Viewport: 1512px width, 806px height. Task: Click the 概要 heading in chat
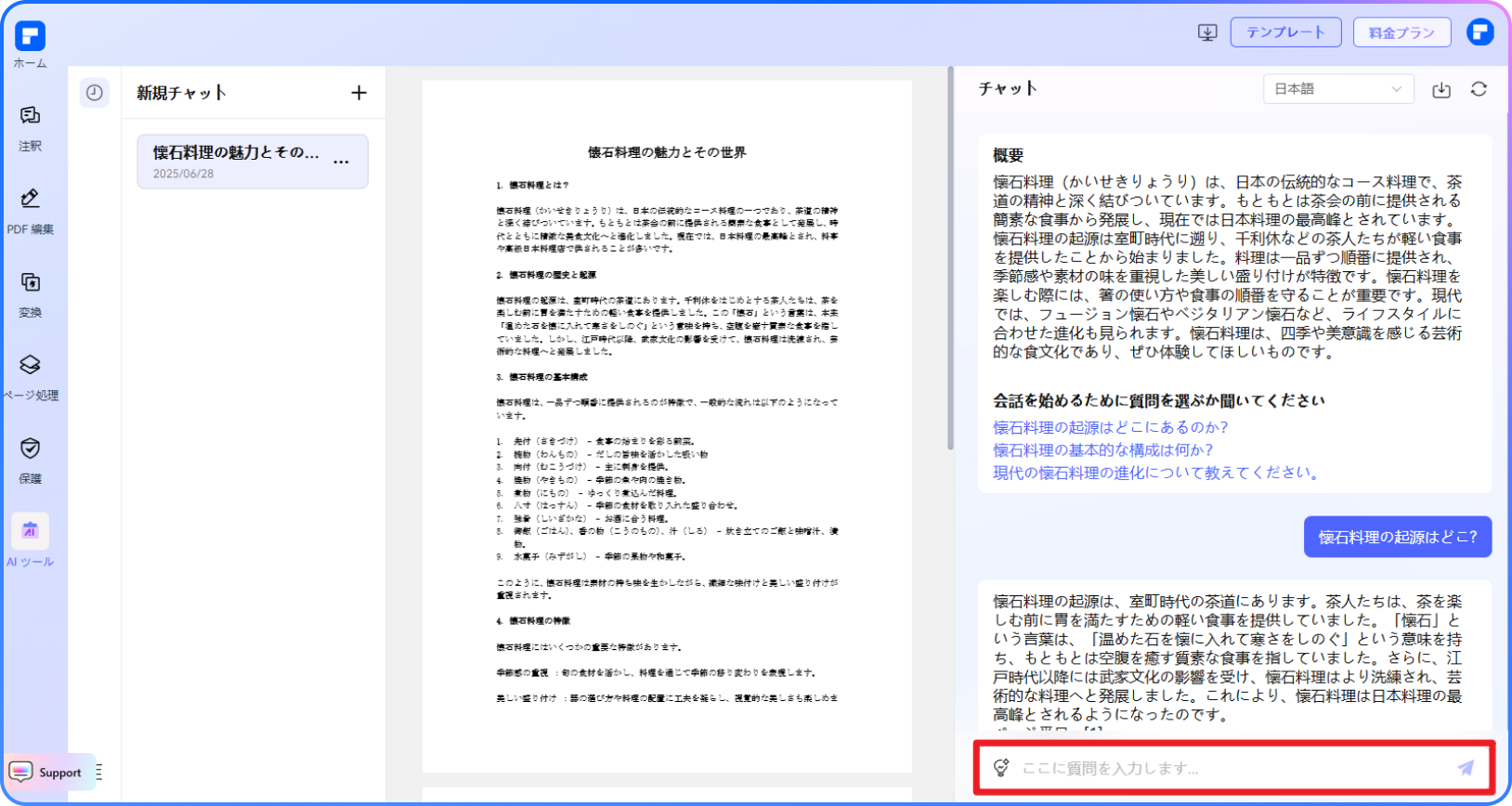click(1008, 155)
